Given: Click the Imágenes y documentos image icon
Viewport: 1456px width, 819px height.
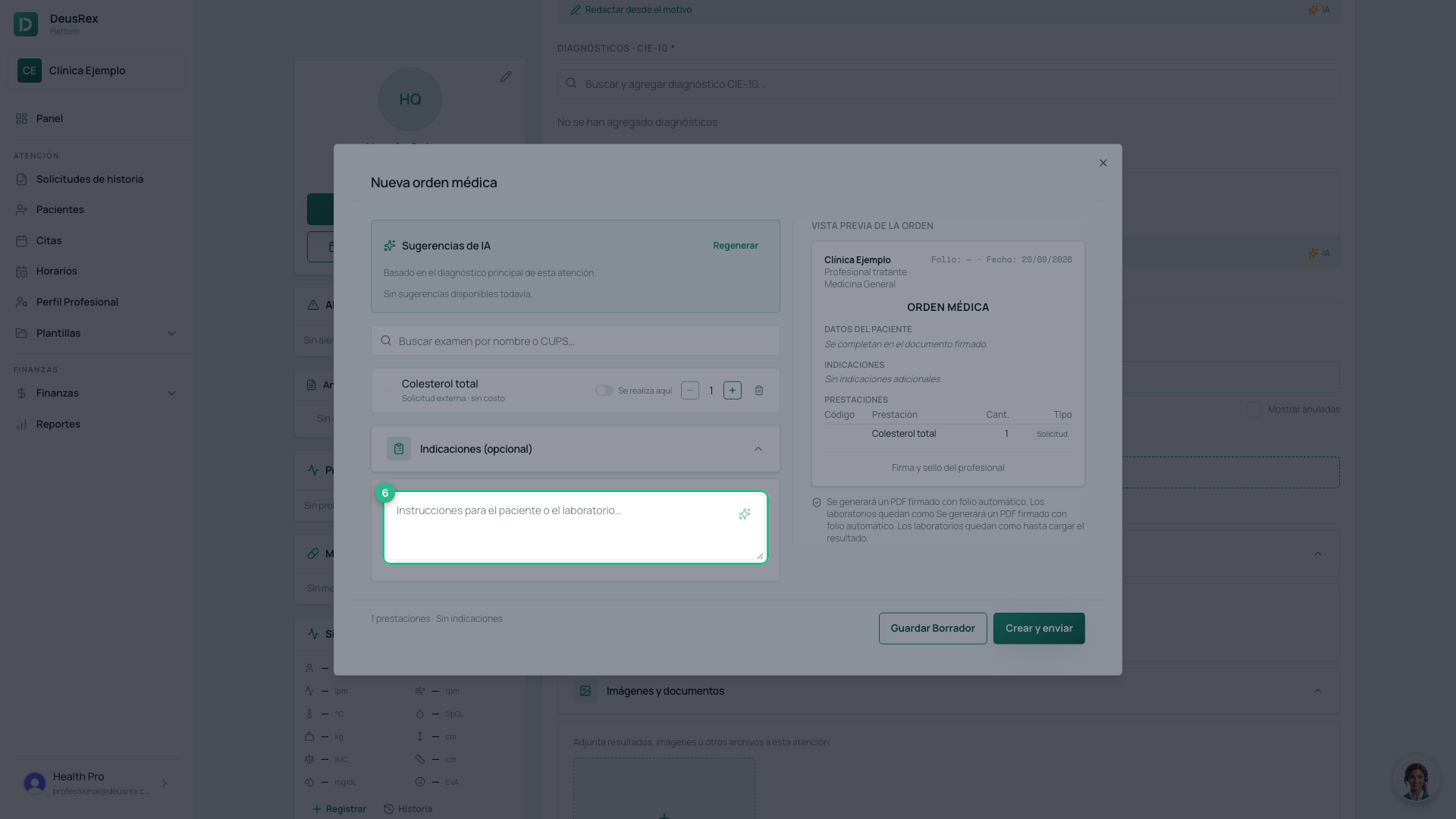Looking at the screenshot, I should (x=585, y=691).
